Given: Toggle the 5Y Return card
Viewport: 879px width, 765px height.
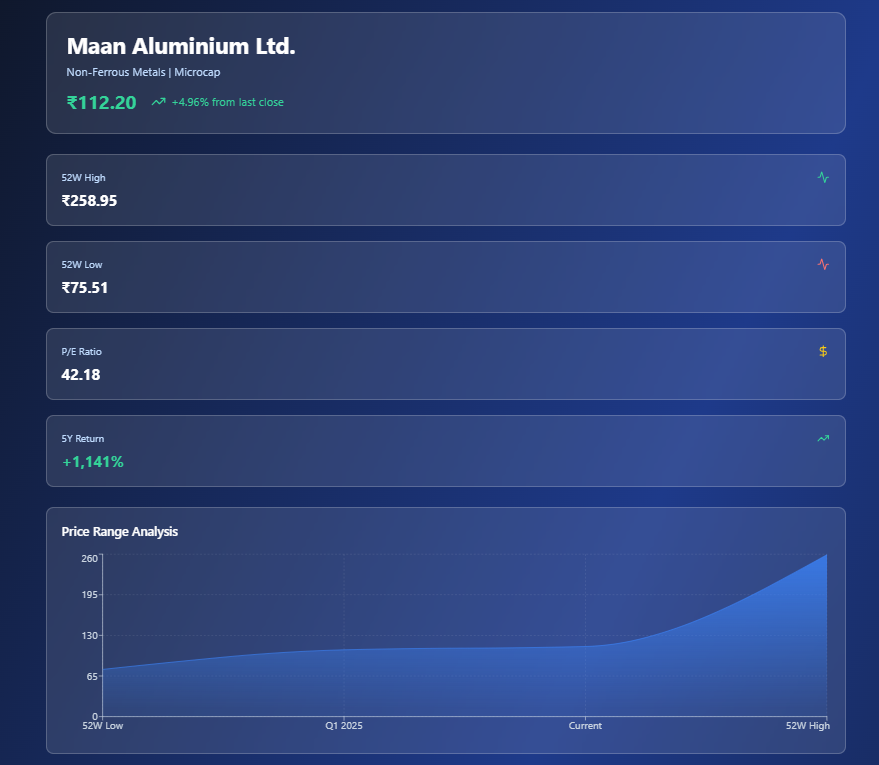Looking at the screenshot, I should (444, 450).
